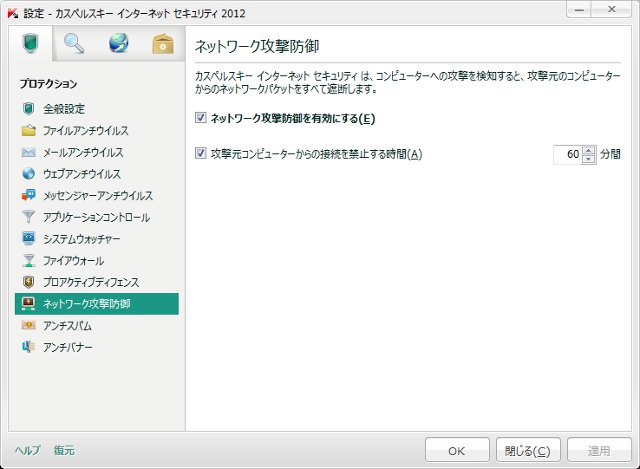Viewport: 640px width, 469px height.
Task: Select アンチバナー settings
Action: coord(97,347)
